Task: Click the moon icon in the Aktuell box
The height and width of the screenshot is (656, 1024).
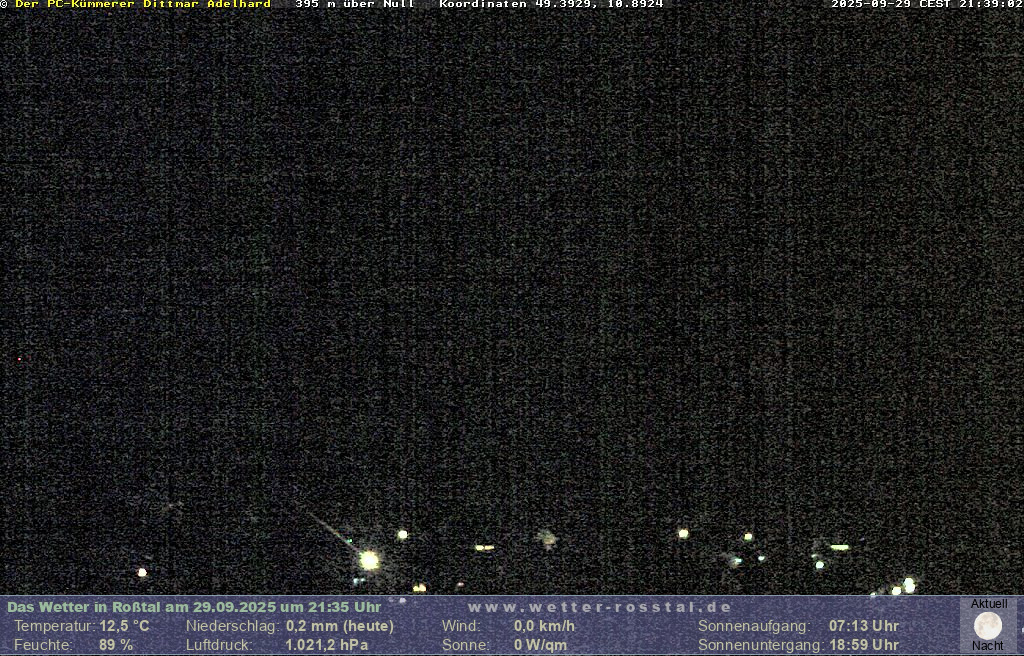Action: click(x=987, y=626)
